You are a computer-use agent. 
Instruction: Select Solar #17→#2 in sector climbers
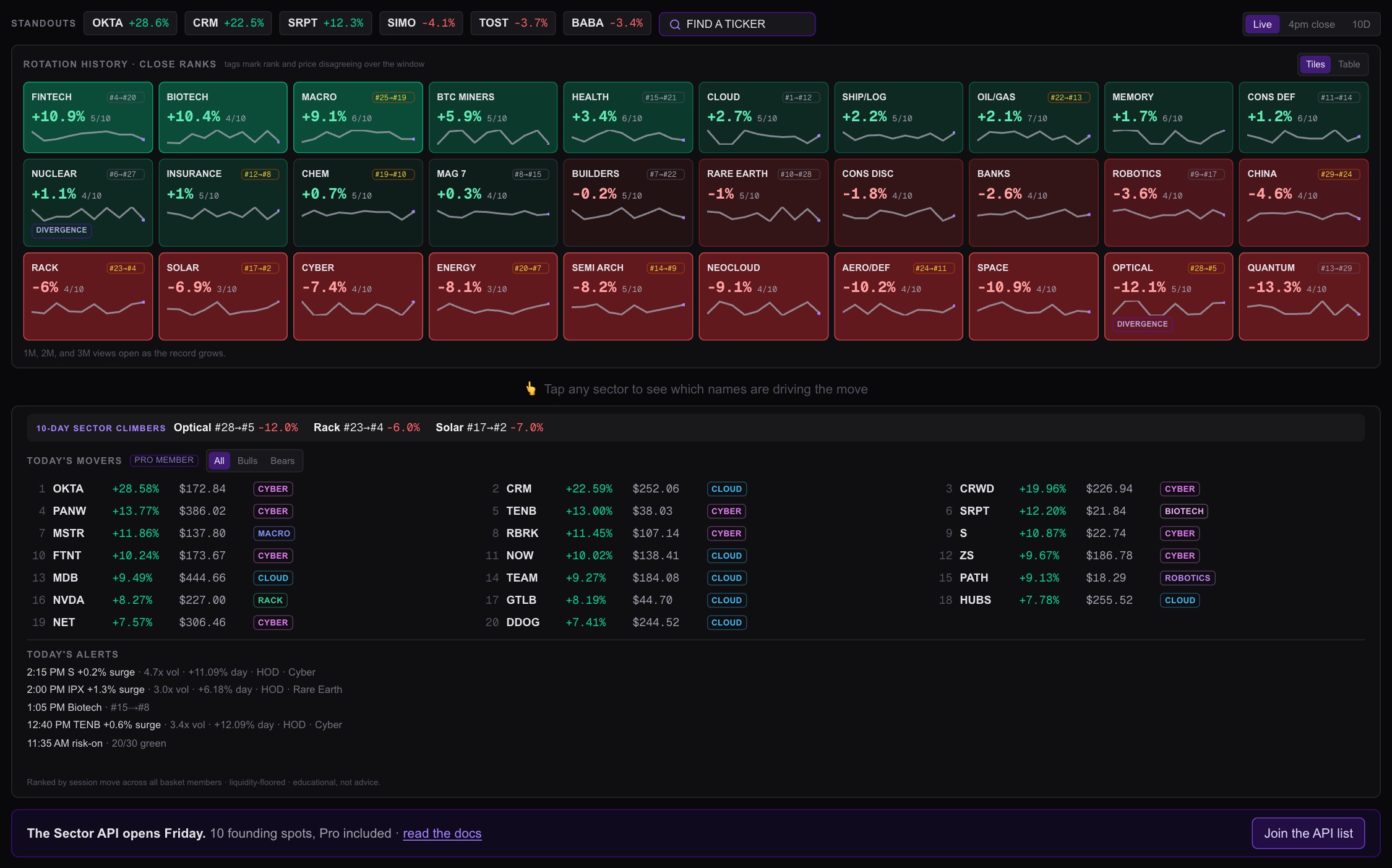489,428
